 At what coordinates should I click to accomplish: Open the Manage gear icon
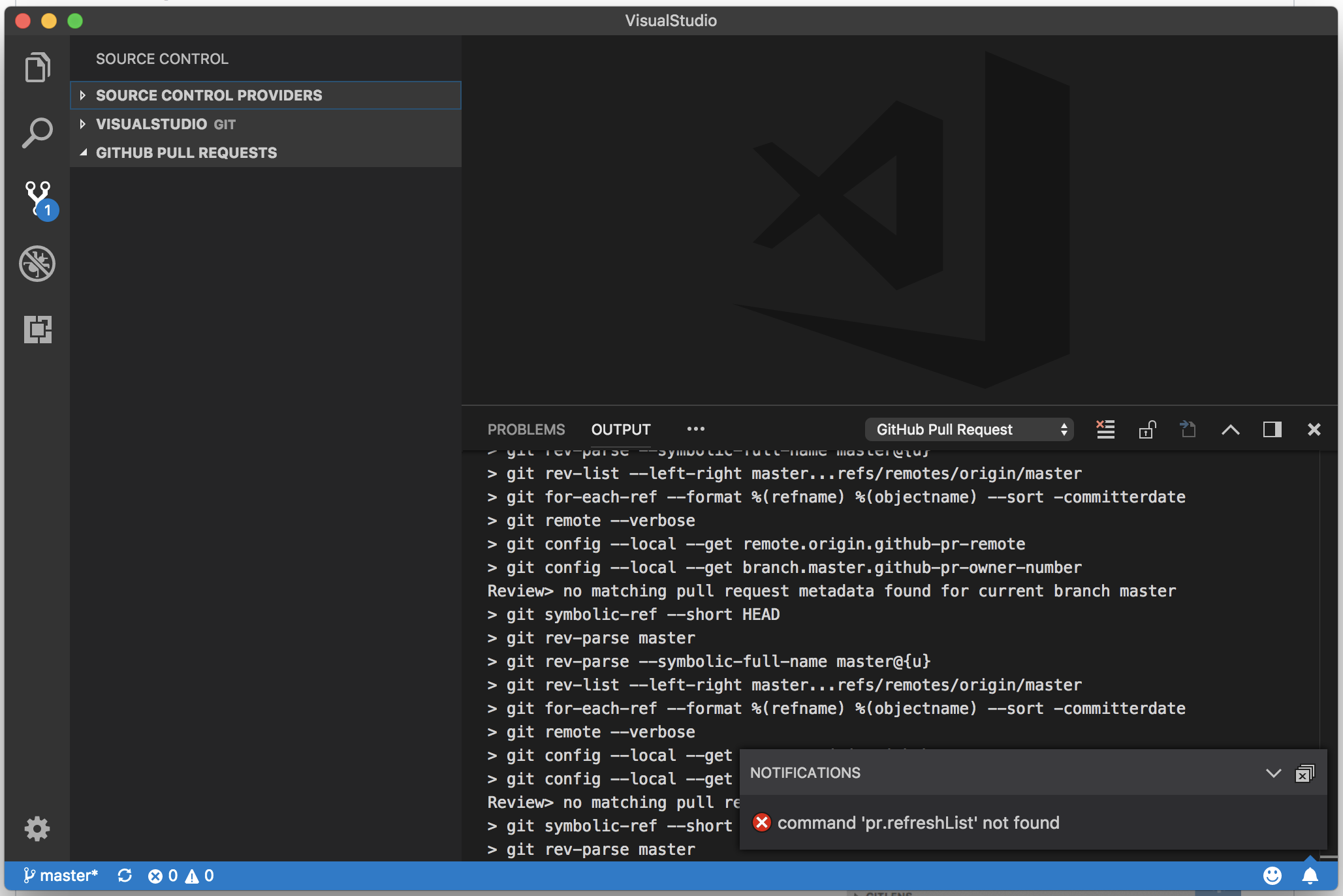pyautogui.click(x=37, y=828)
